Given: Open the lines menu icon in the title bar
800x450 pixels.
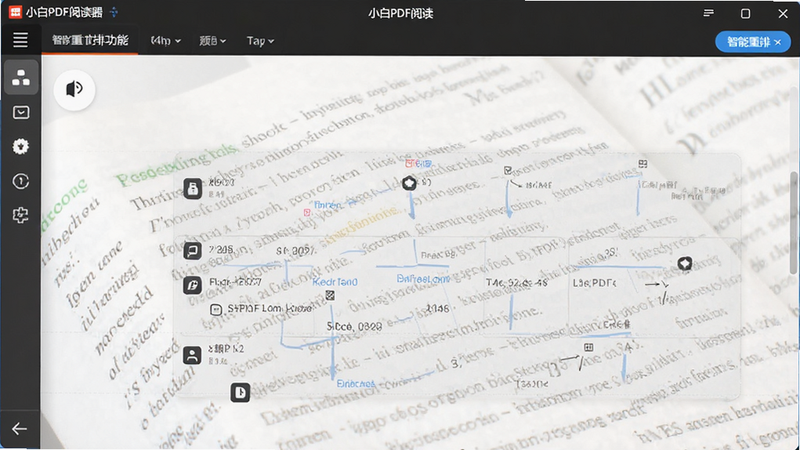Looking at the screenshot, I should 709,13.
